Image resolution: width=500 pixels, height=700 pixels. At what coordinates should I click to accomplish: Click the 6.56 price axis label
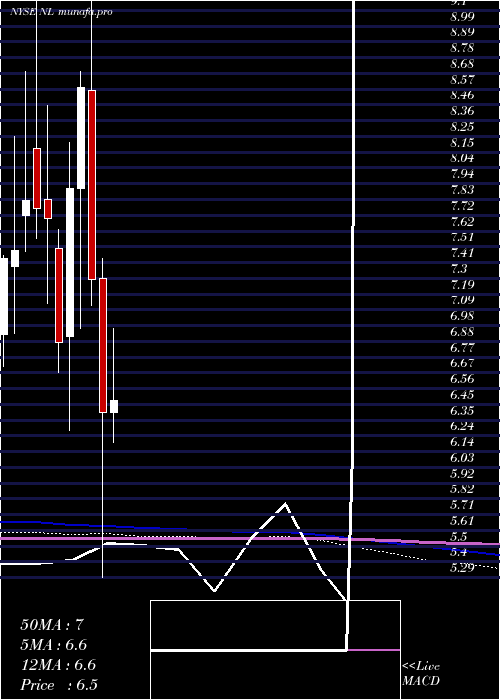tap(462, 379)
